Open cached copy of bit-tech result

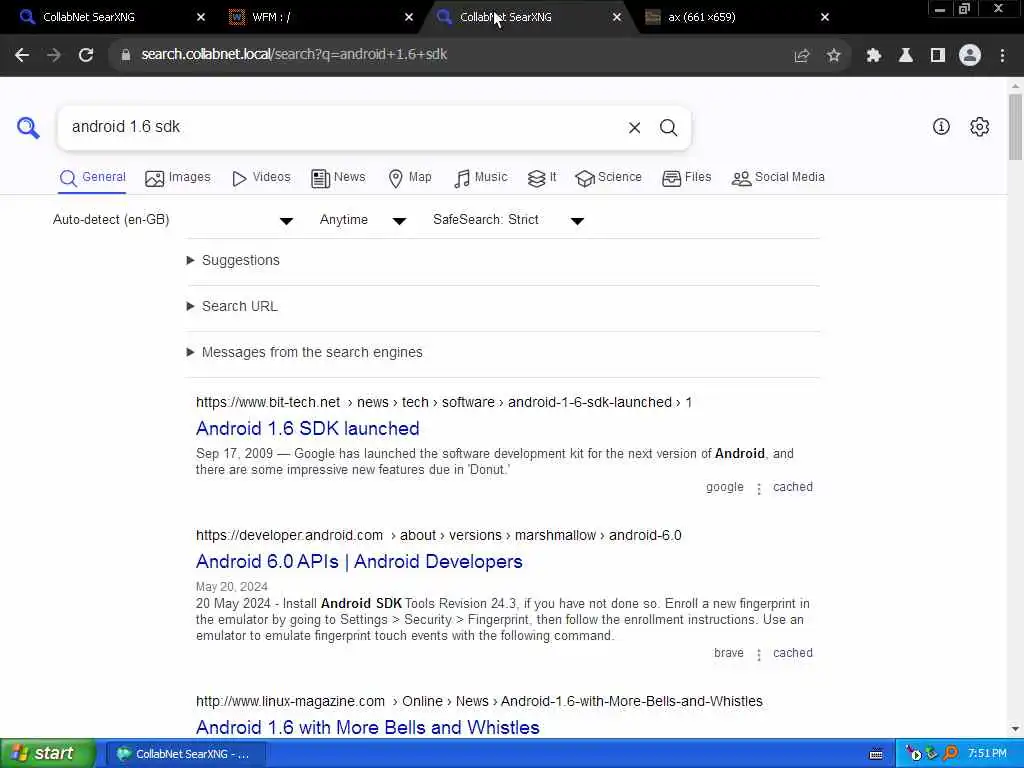tap(793, 487)
